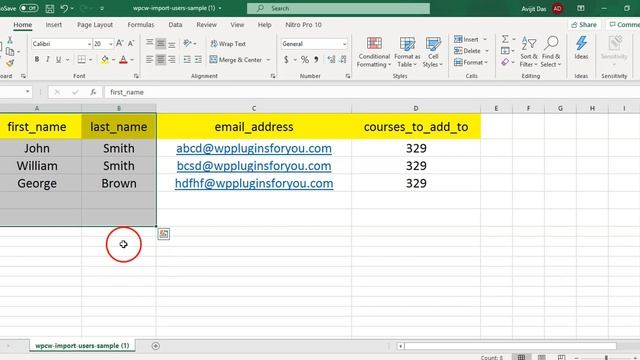Open Sort & Filter menu

[529, 52]
